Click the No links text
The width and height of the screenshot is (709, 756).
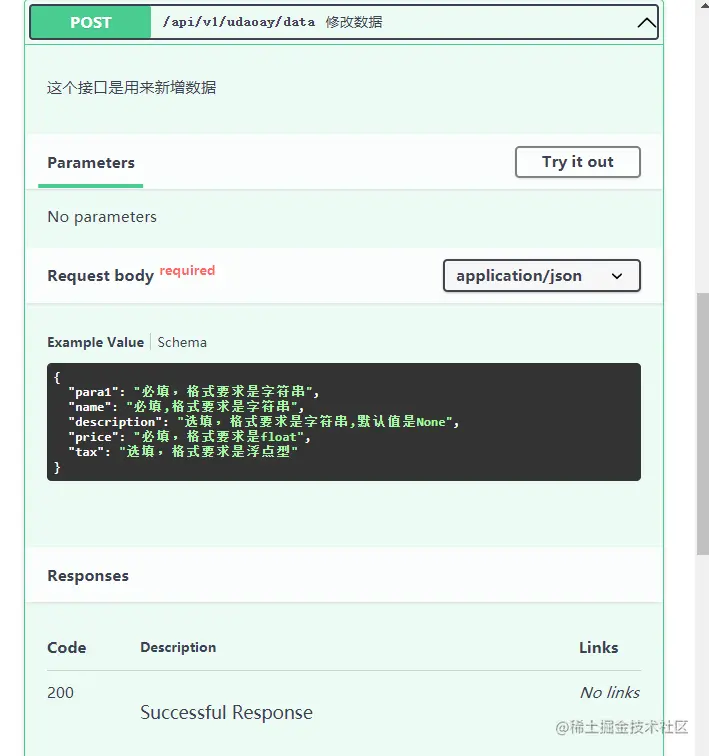coord(610,693)
